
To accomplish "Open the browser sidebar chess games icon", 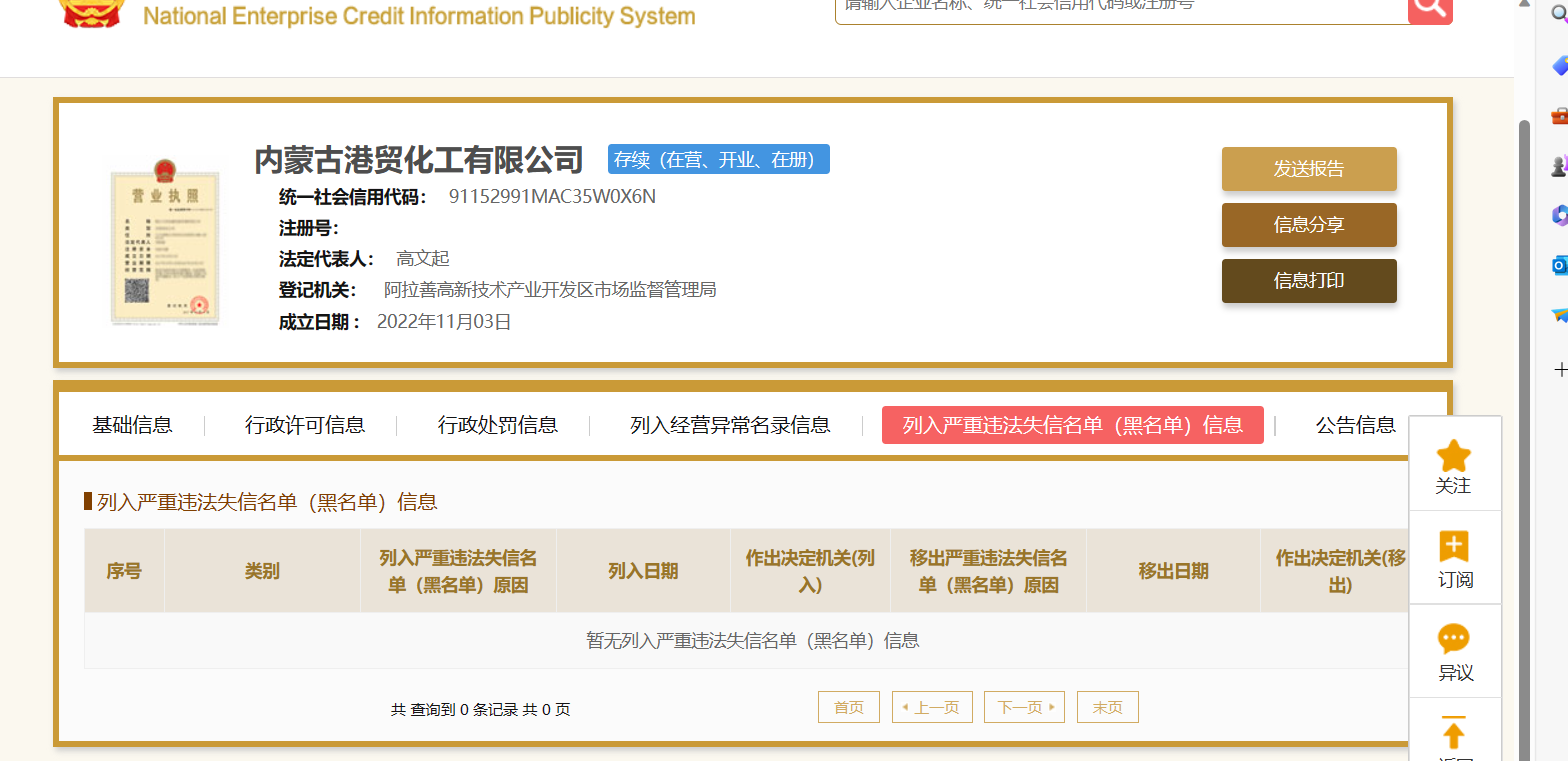I will [1558, 165].
